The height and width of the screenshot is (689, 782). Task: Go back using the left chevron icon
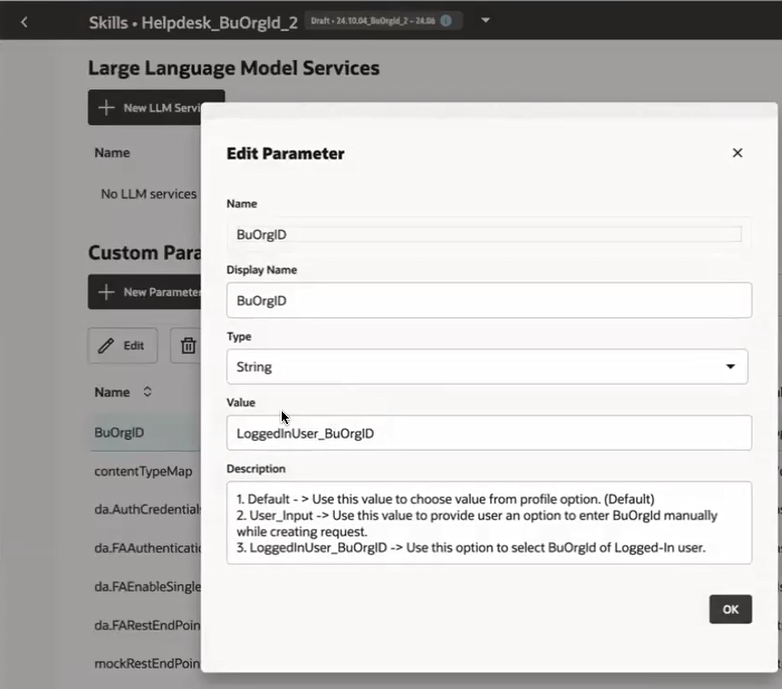click(x=24, y=22)
